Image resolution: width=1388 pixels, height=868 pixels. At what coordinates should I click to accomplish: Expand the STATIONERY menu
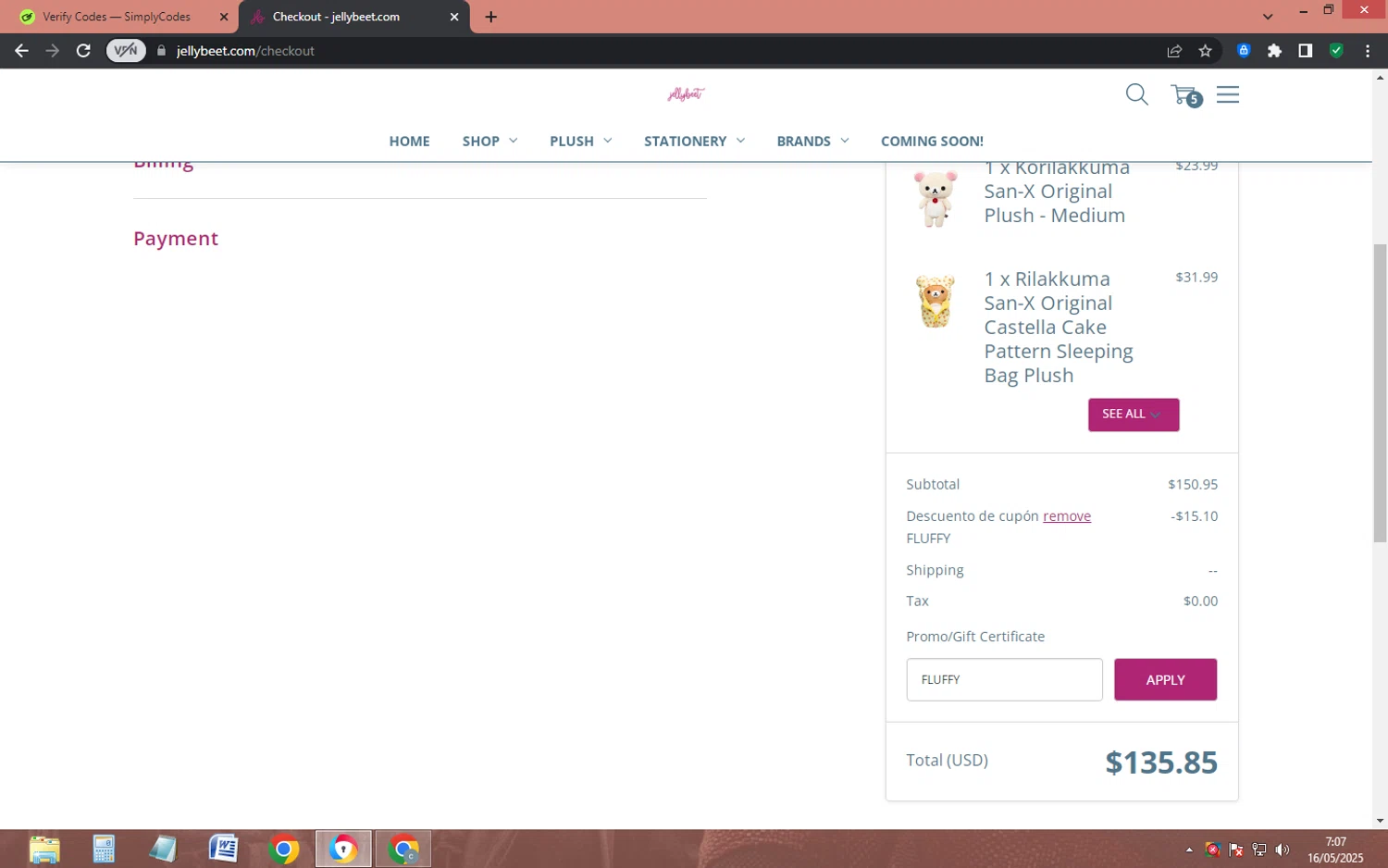pyautogui.click(x=694, y=141)
